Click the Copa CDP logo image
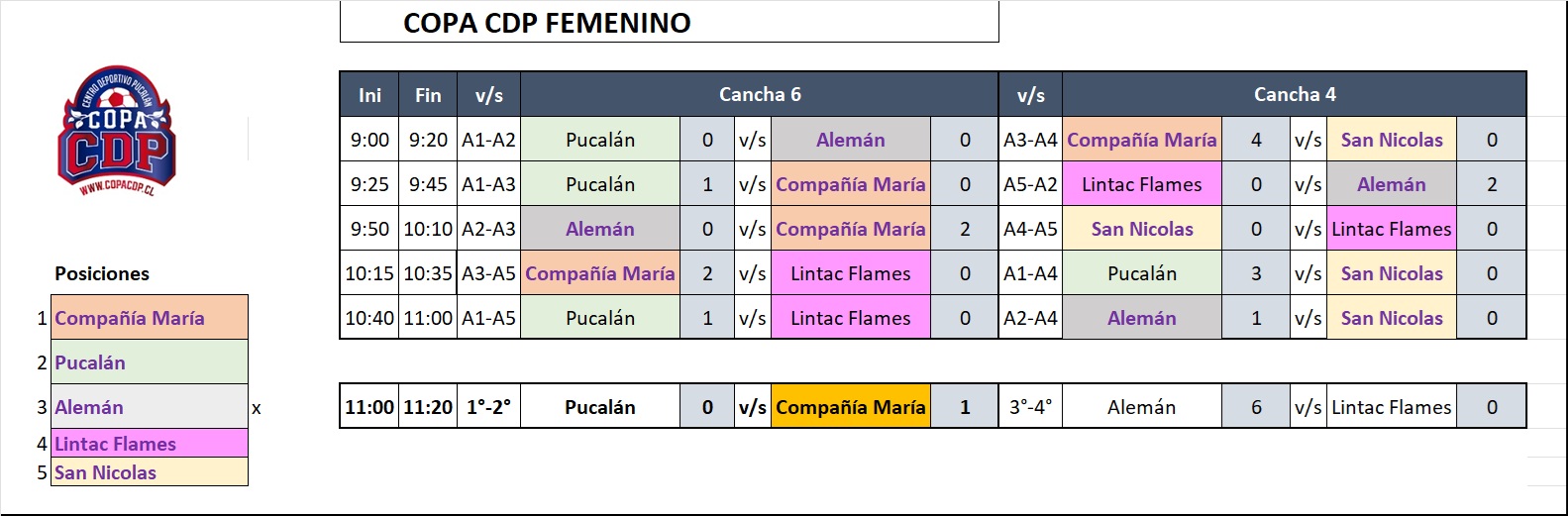Viewport: 1568px width, 516px height. point(118,131)
